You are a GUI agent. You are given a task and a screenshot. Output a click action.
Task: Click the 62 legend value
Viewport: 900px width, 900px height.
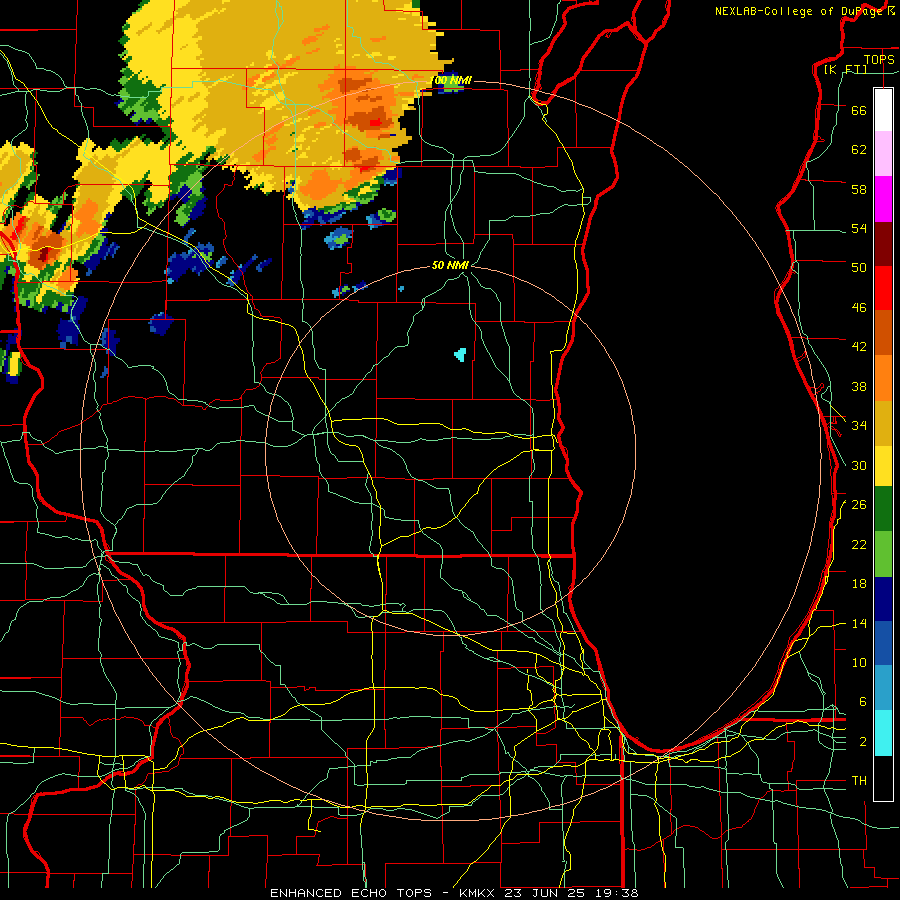tap(859, 149)
